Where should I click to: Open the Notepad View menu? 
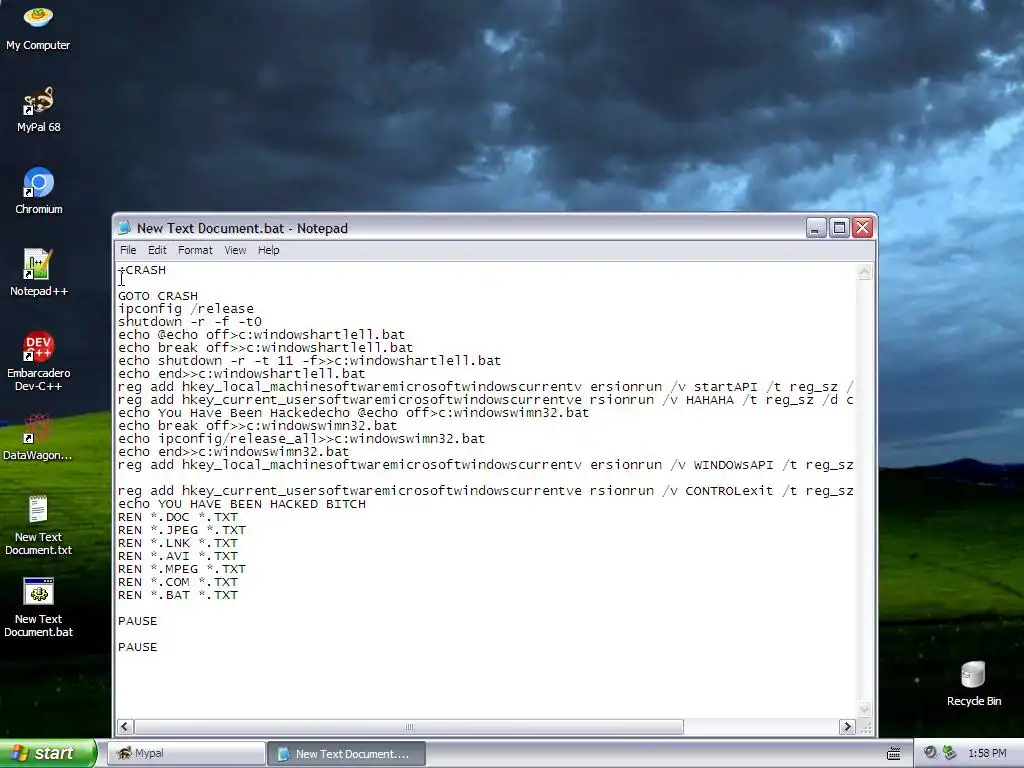[x=235, y=250]
